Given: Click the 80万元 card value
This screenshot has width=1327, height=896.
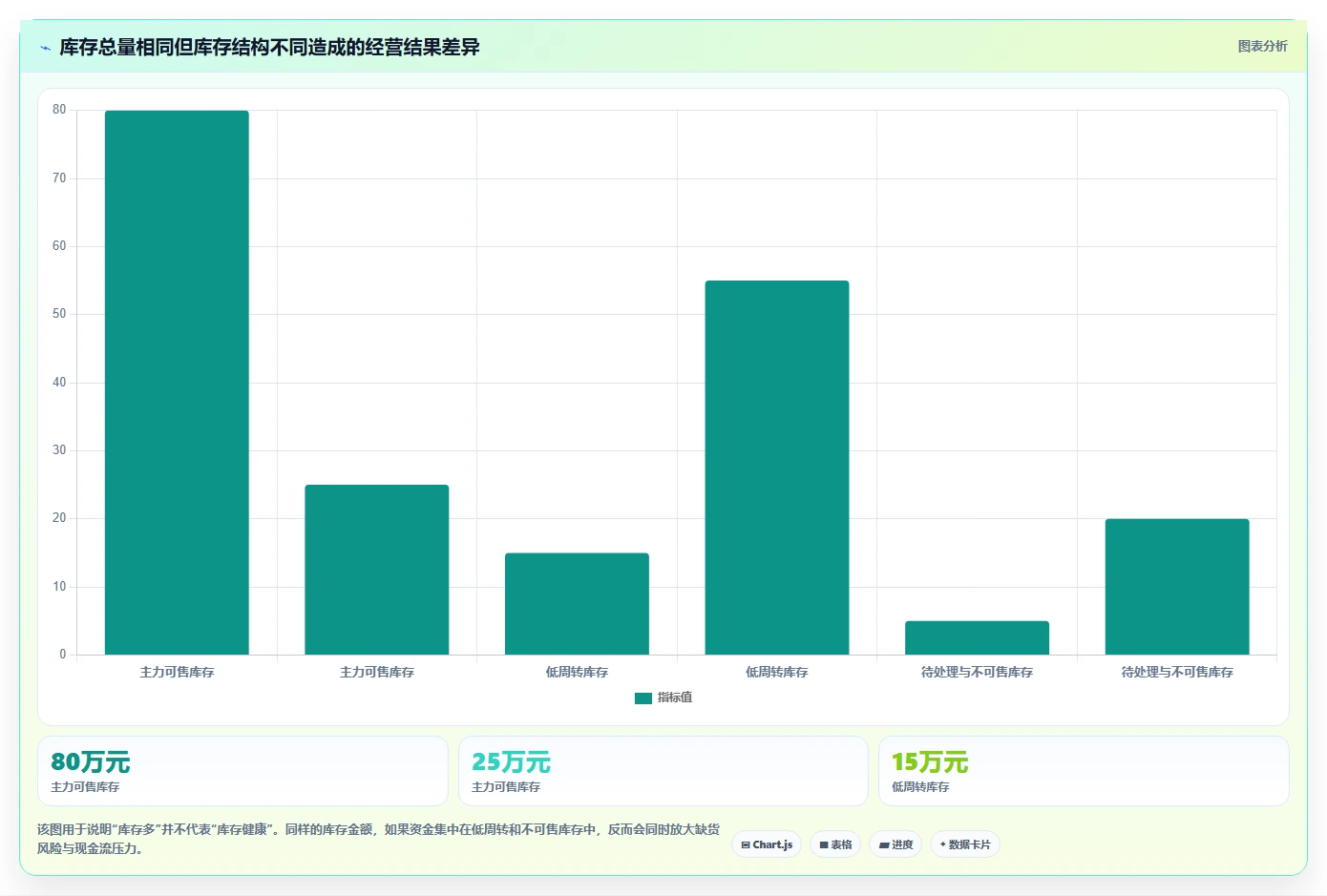Looking at the screenshot, I should coord(91,762).
